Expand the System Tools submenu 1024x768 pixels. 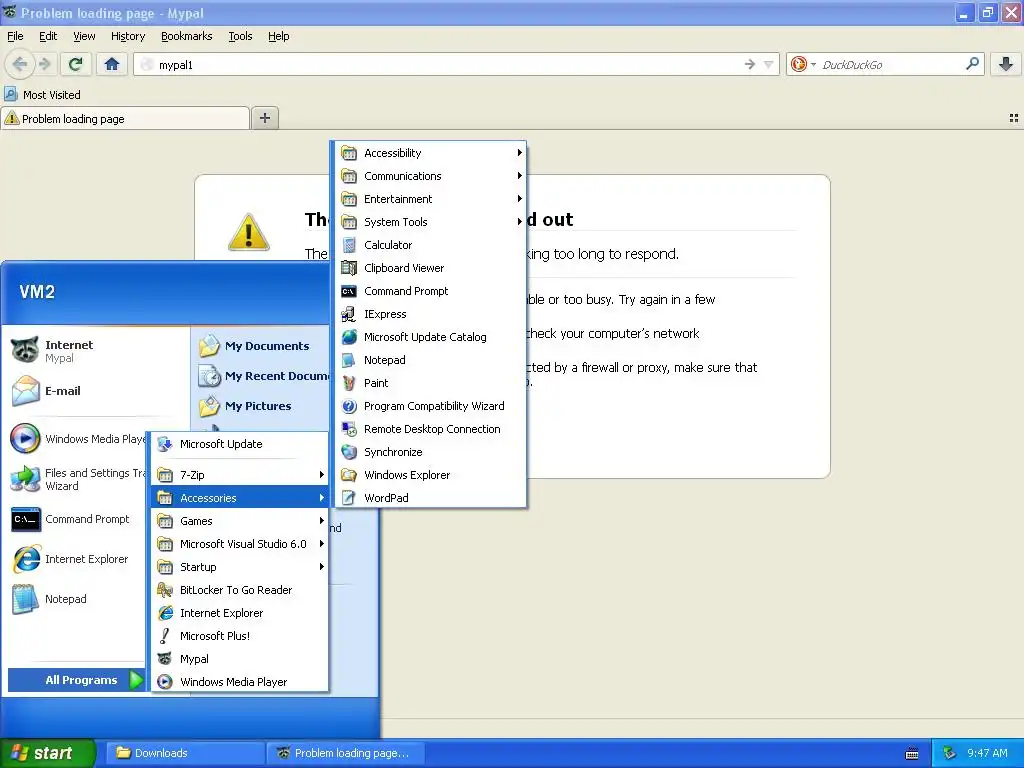430,222
